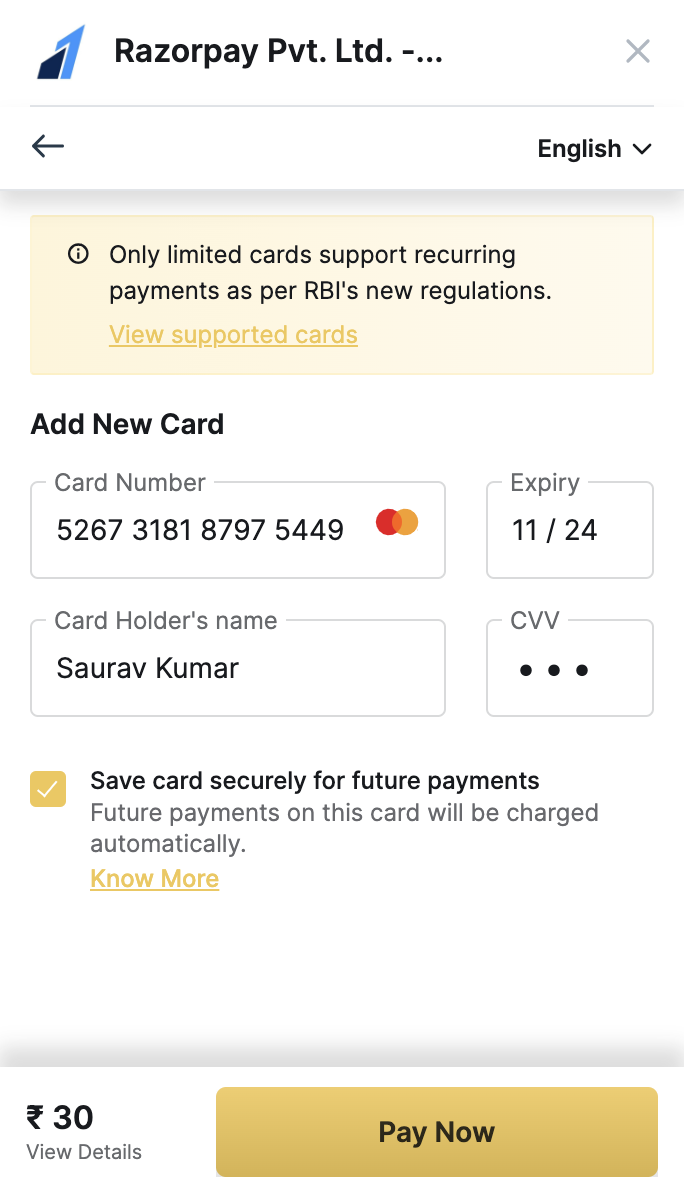Edit the Card Holder's name field

238,668
